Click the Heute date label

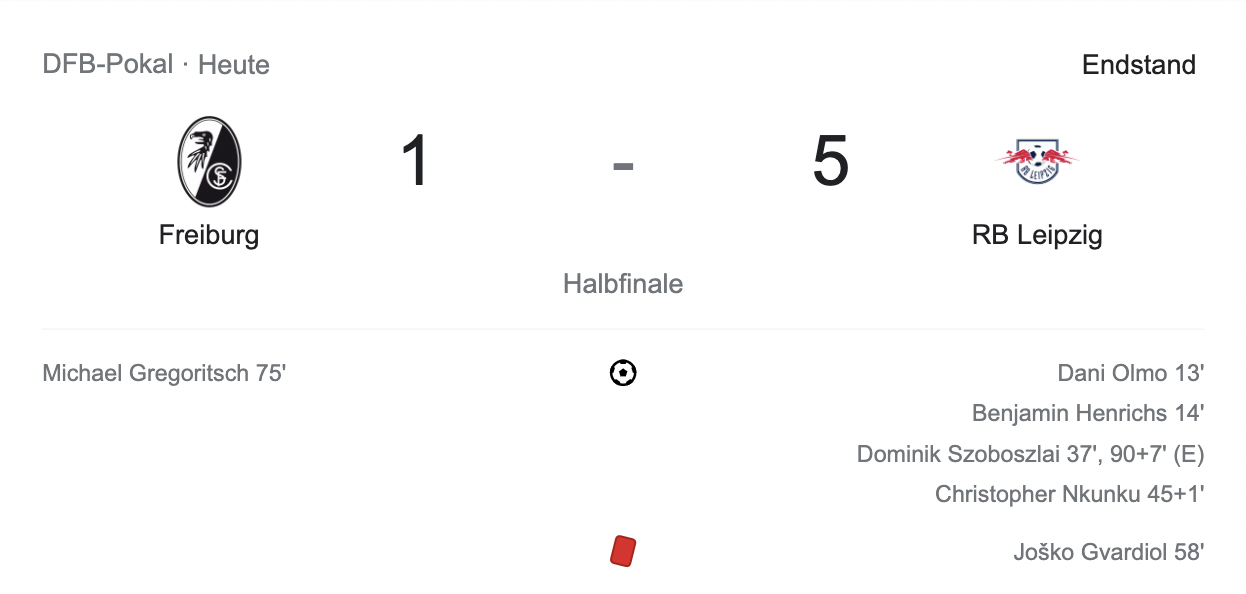coord(234,65)
